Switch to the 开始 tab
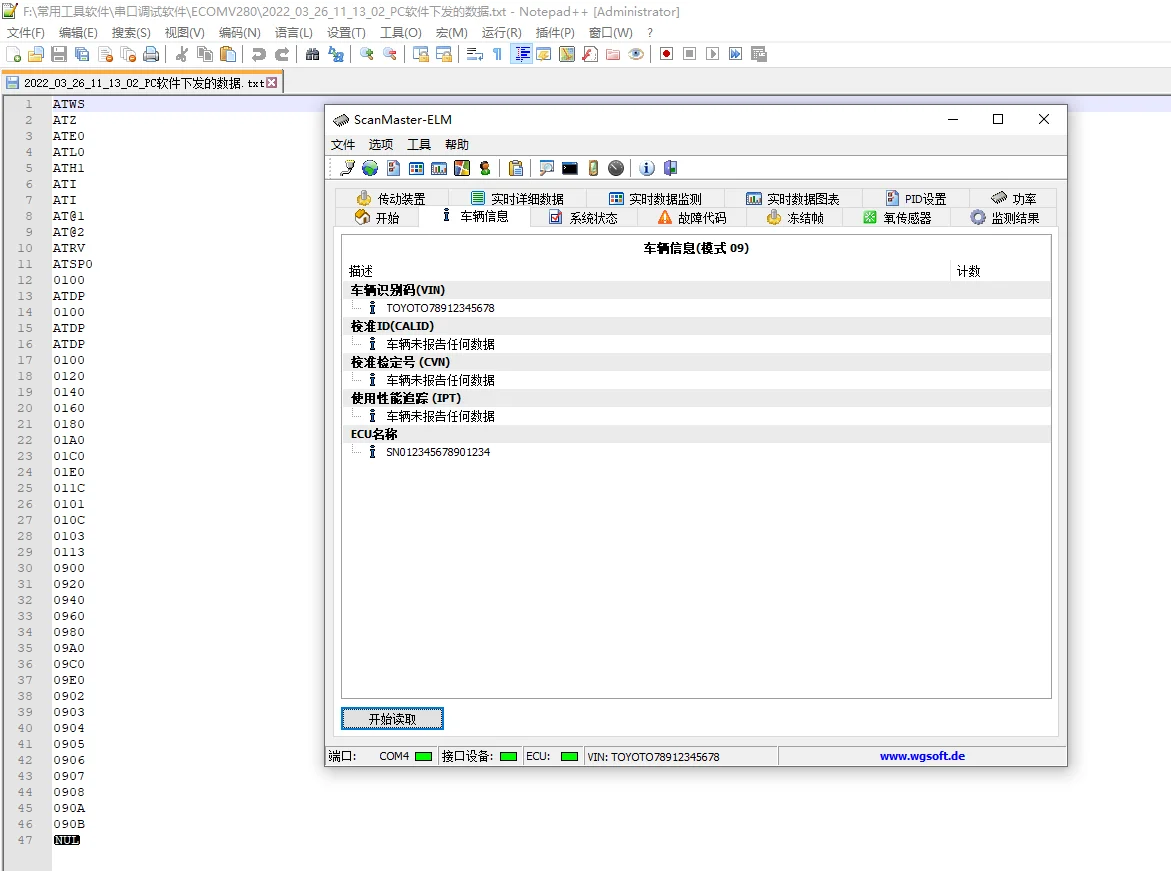1171x871 pixels. (377, 218)
